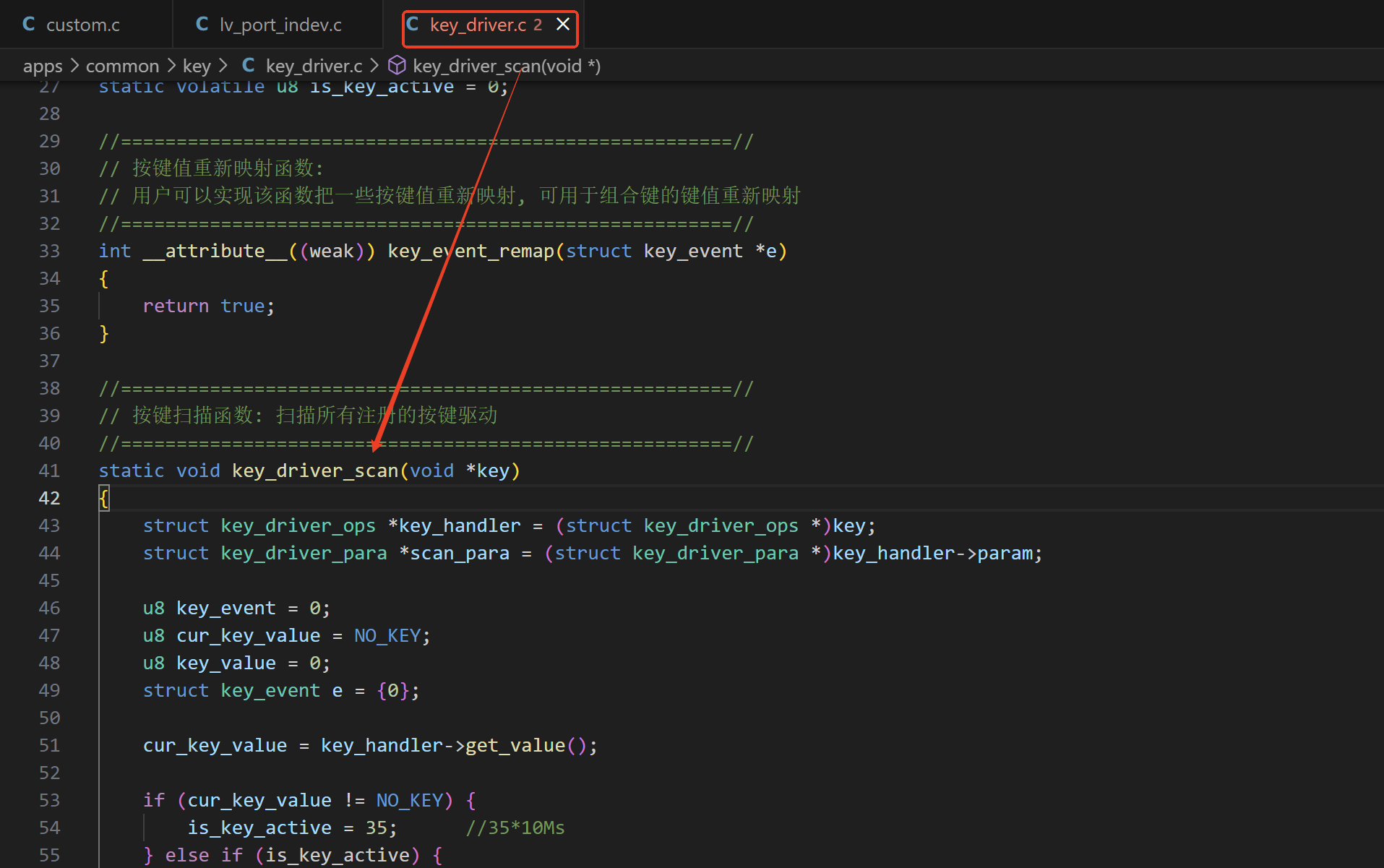Screen dimensions: 1384x868
Task: Open key_driver_scan(void *) breadcrumb symbol
Action: [x=507, y=66]
